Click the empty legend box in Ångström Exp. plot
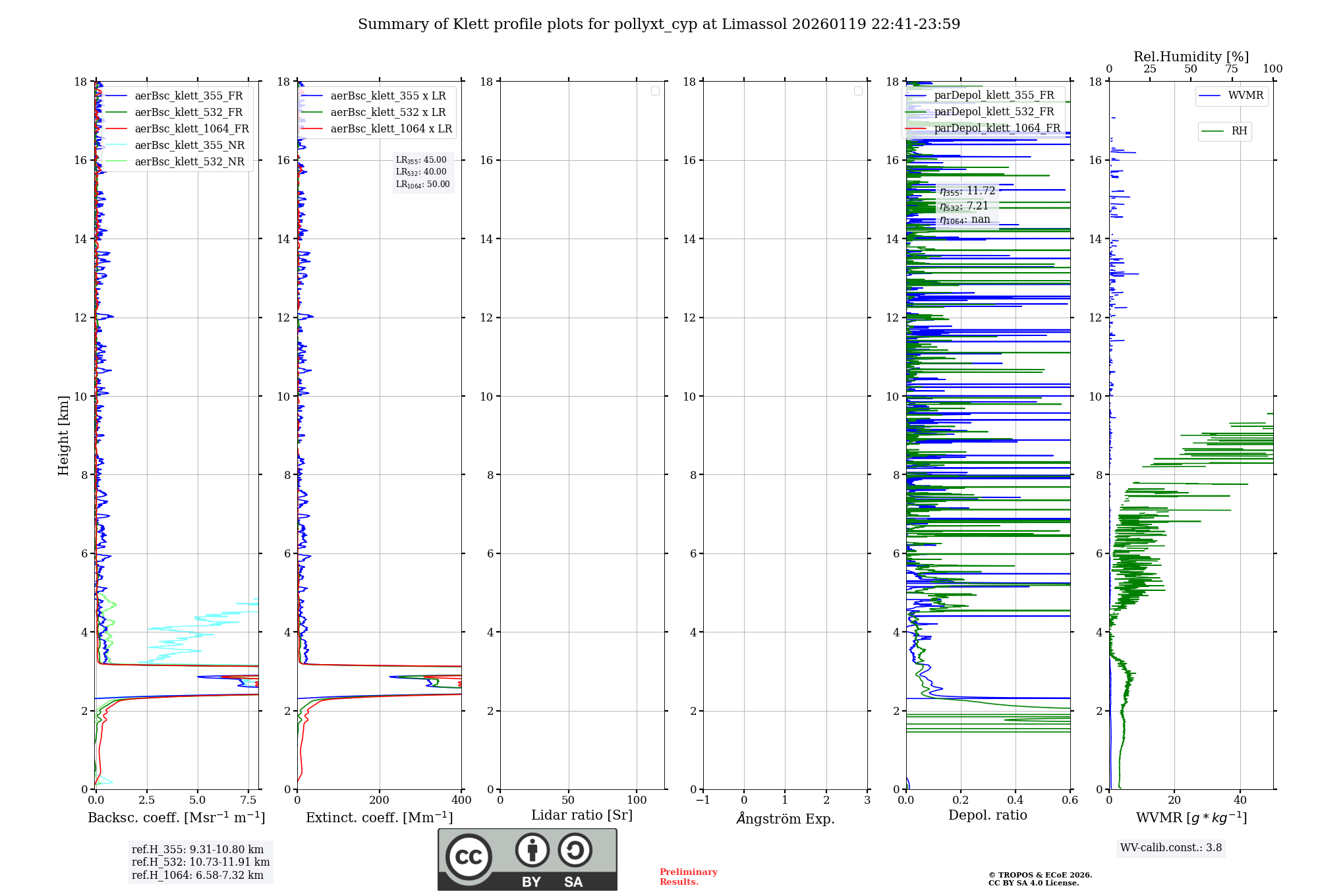Image resolution: width=1318 pixels, height=896 pixels. pyautogui.click(x=858, y=91)
